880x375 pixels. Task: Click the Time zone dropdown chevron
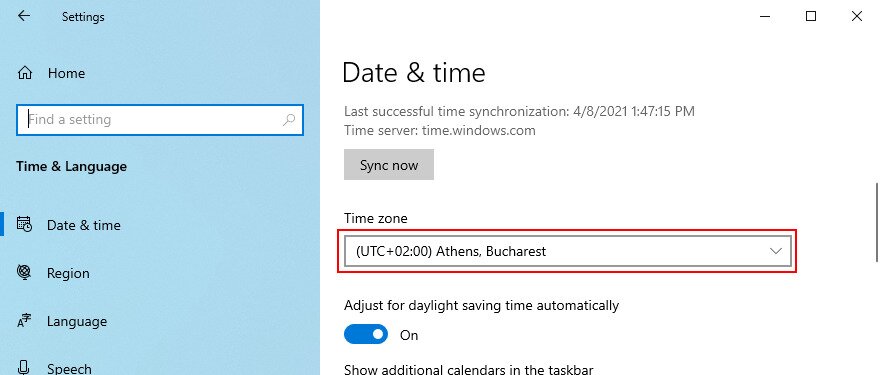[776, 251]
